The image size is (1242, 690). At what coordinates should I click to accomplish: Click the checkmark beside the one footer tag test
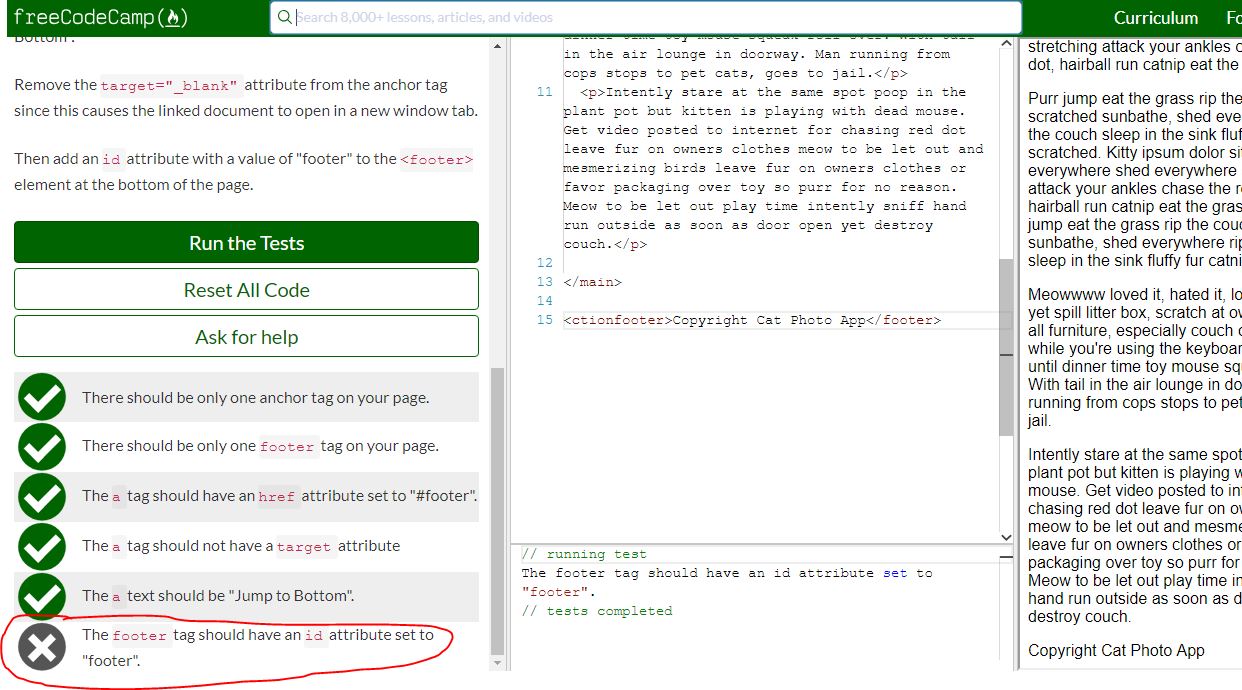click(42, 446)
